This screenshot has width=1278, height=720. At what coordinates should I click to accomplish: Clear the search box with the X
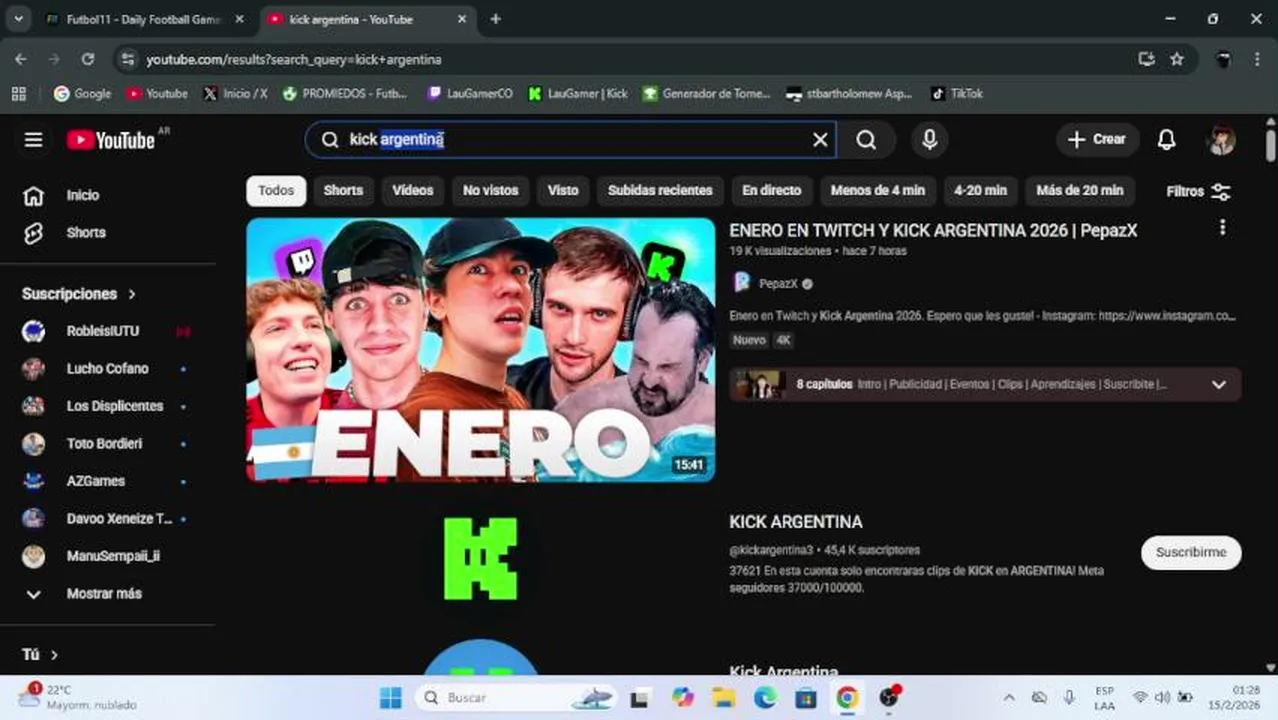[820, 140]
